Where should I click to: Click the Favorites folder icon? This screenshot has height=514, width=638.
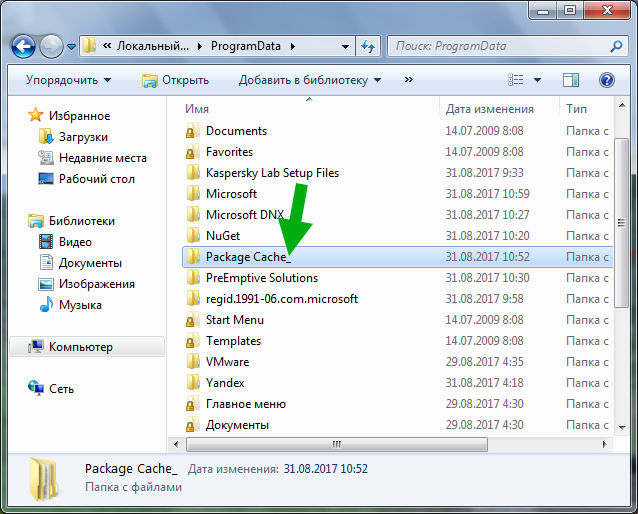coord(193,152)
